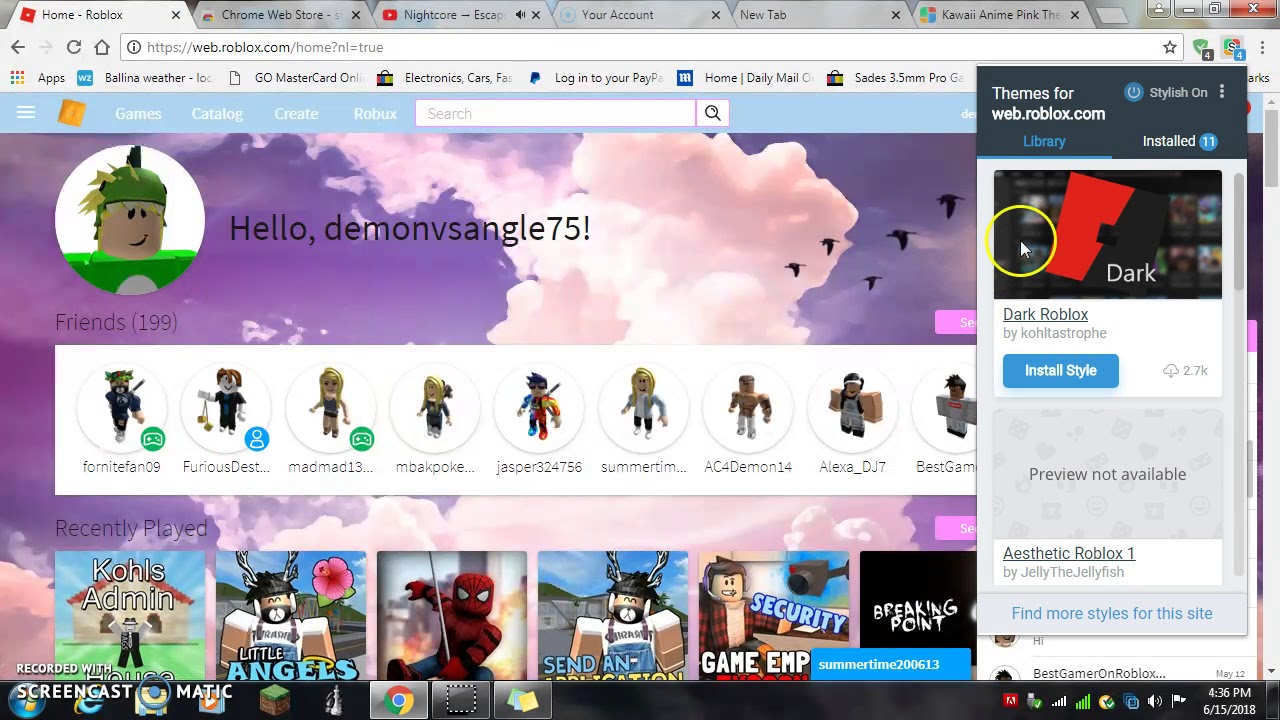The height and width of the screenshot is (720, 1280).
Task: Open Google Chrome in the taskbar
Action: [399, 701]
